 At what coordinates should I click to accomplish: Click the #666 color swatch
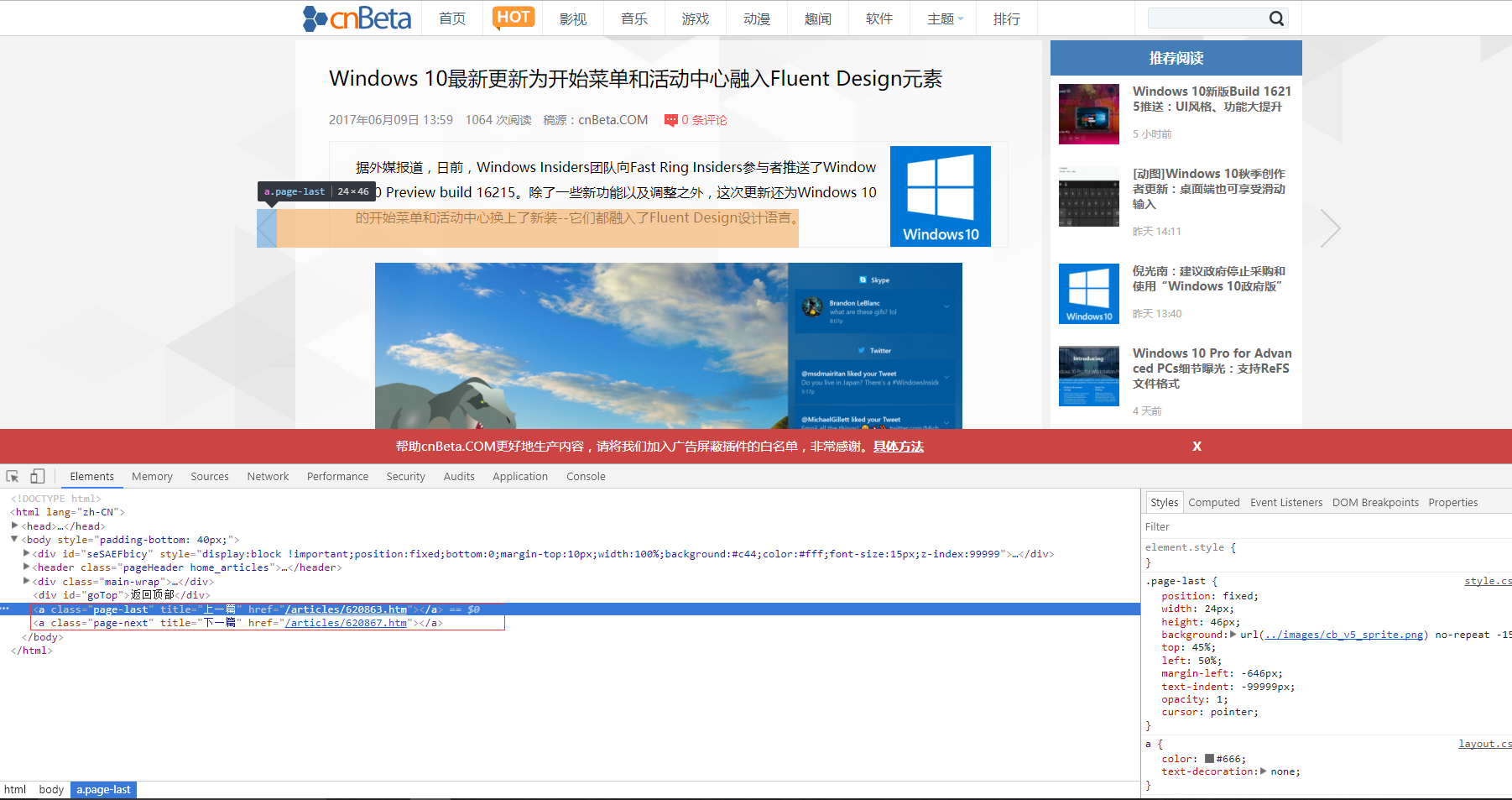pos(1209,759)
